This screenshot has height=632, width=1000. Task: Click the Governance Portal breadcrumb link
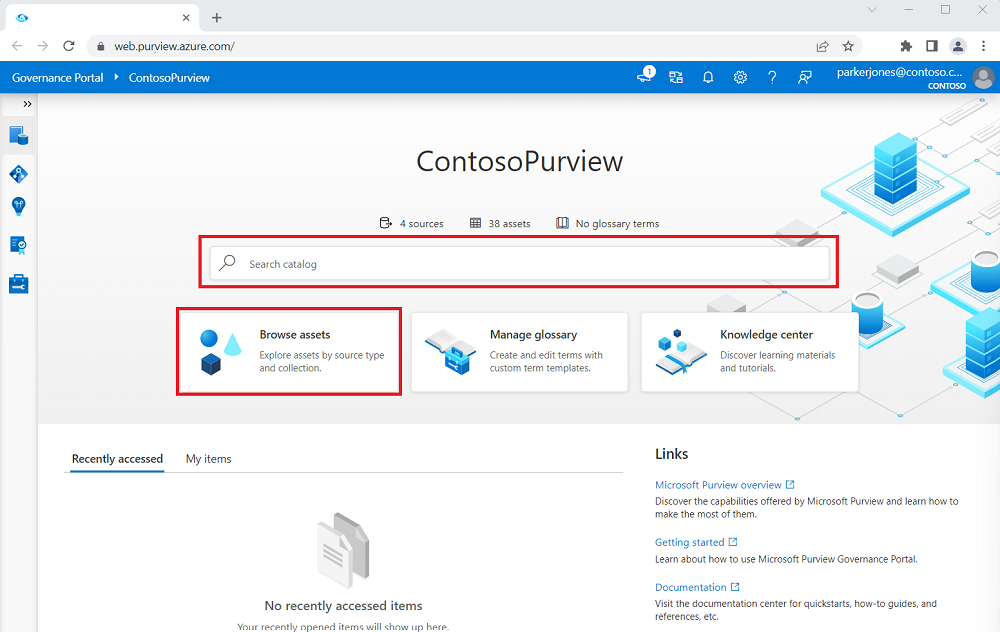tap(57, 77)
